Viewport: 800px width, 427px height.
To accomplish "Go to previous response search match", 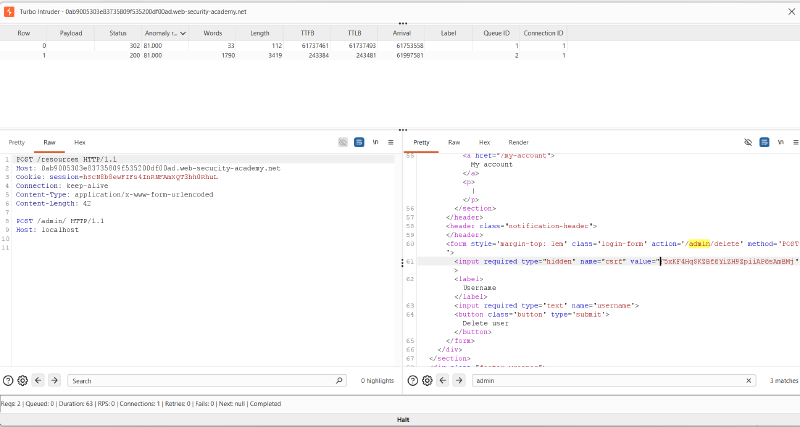I will click(x=443, y=381).
